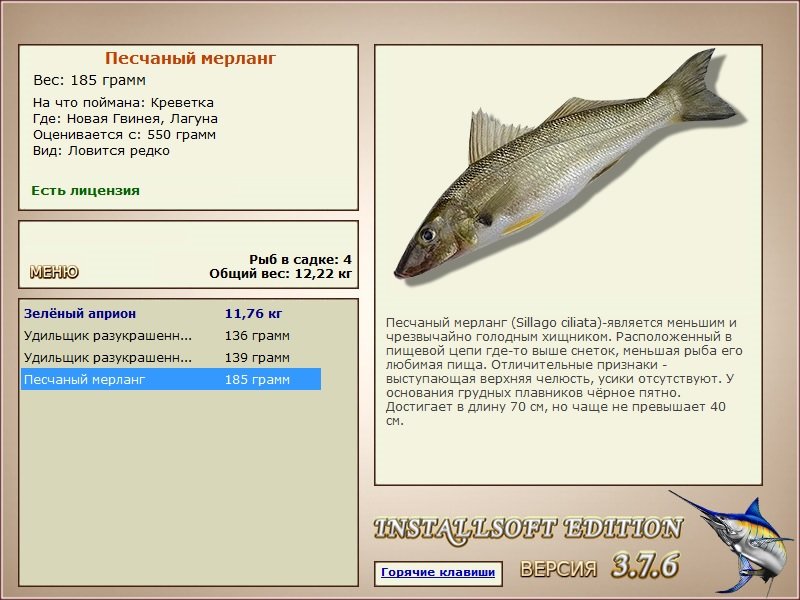Select the highlighted Песчаный мерланг row
This screenshot has width=800, height=600.
point(171,380)
